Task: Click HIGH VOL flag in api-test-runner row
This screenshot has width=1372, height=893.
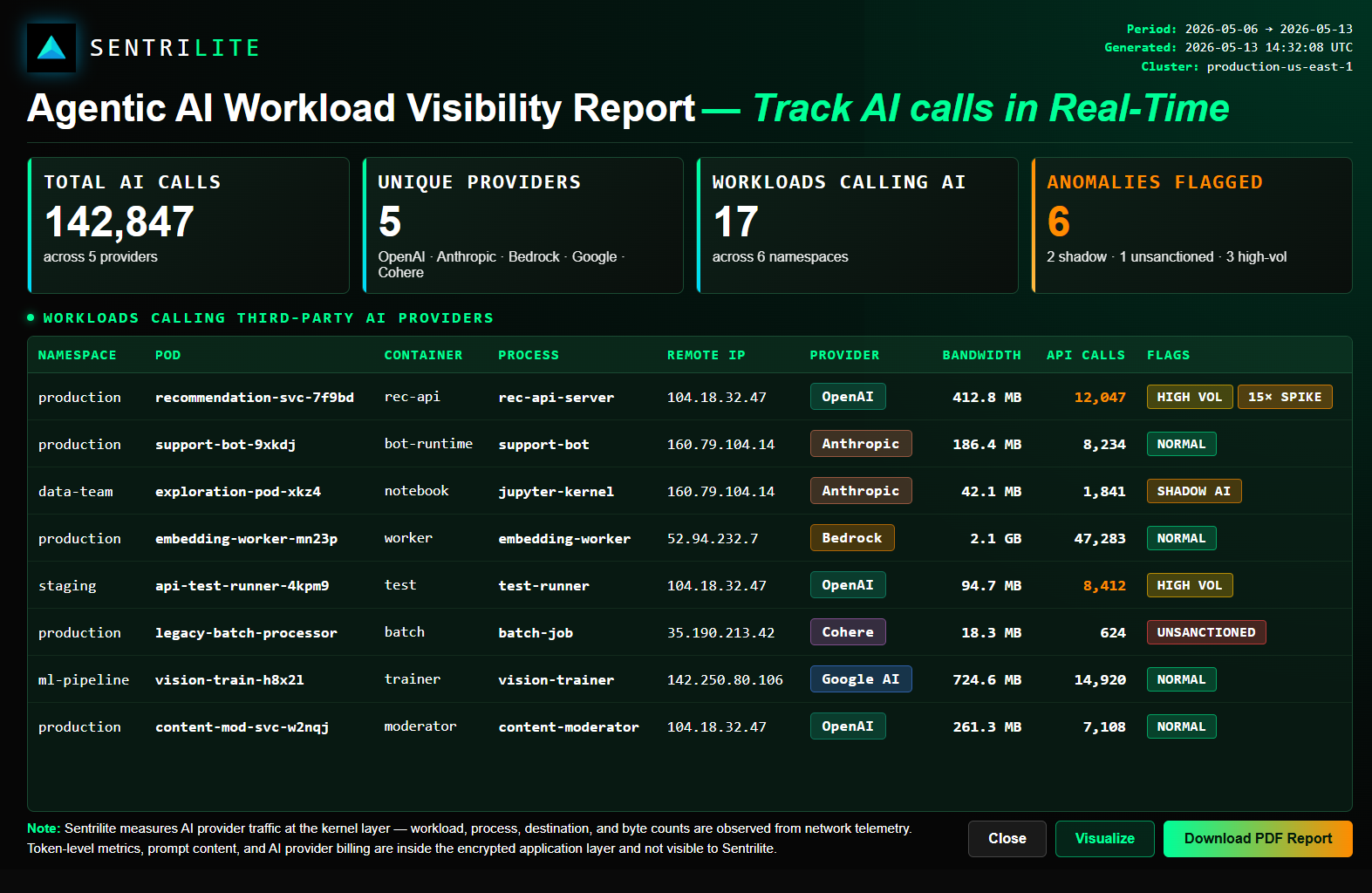Action: 1190,585
